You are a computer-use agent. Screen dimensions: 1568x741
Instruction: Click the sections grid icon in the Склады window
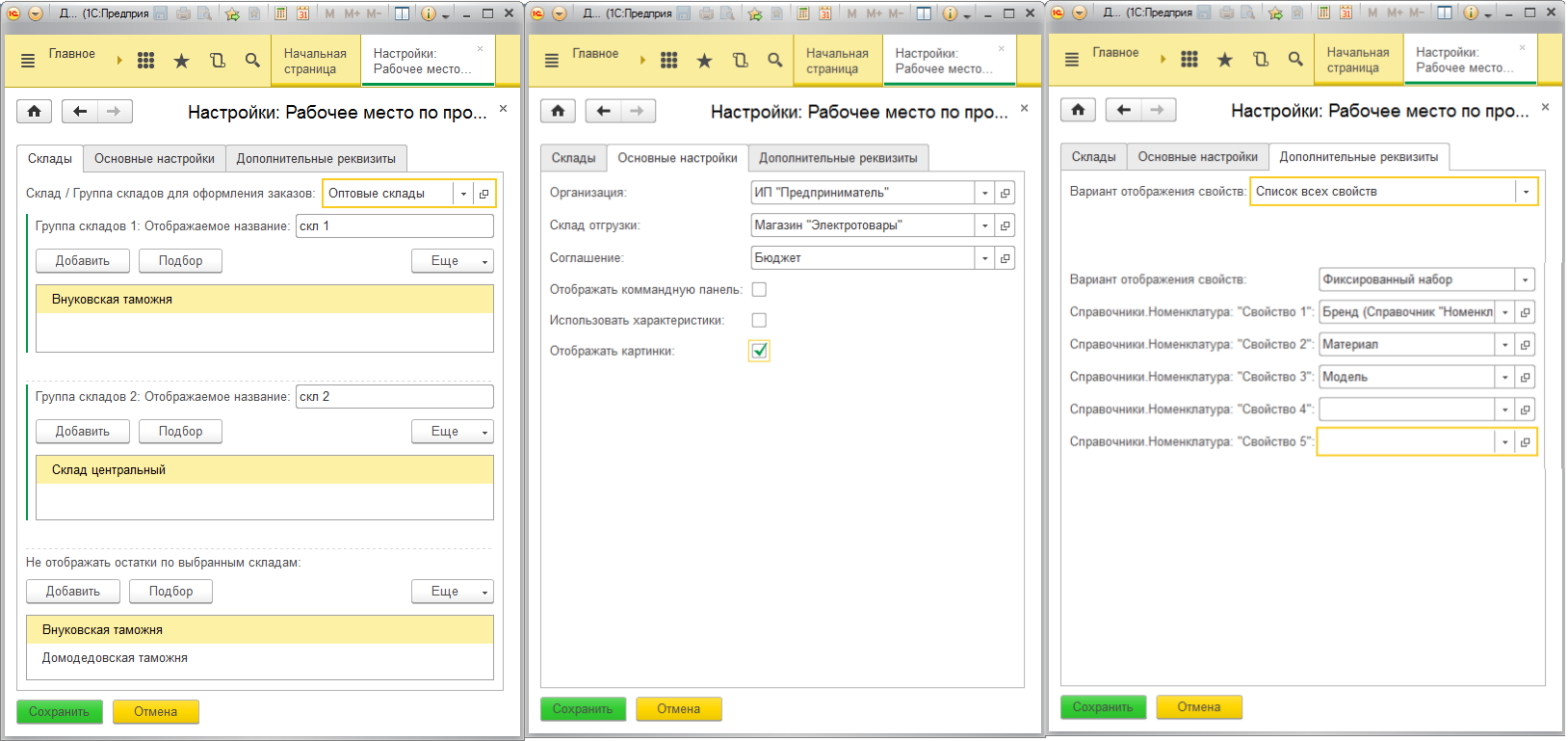click(x=145, y=61)
